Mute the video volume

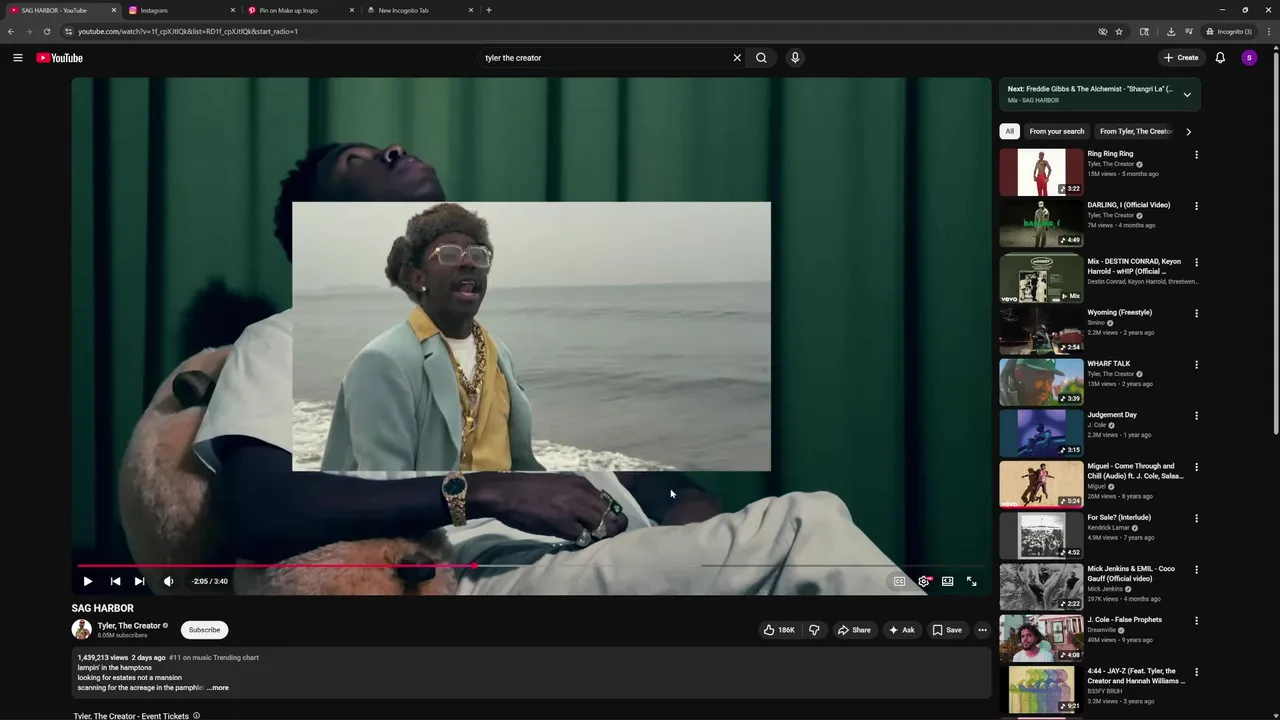(168, 581)
